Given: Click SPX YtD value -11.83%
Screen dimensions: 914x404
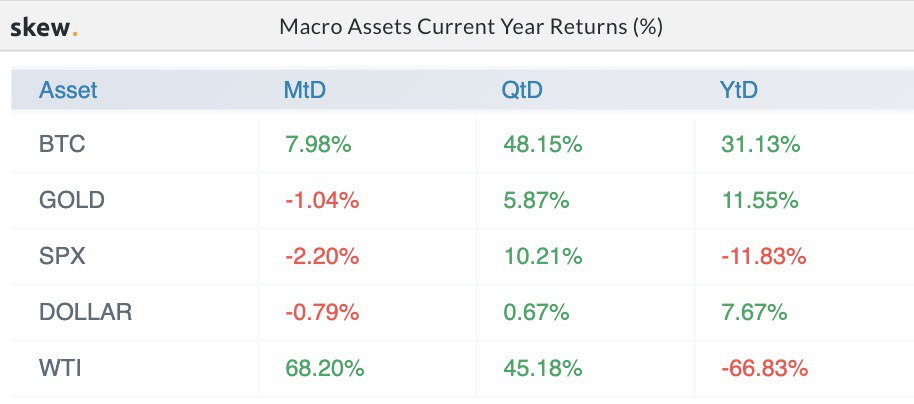Looking at the screenshot, I should click(x=763, y=256).
